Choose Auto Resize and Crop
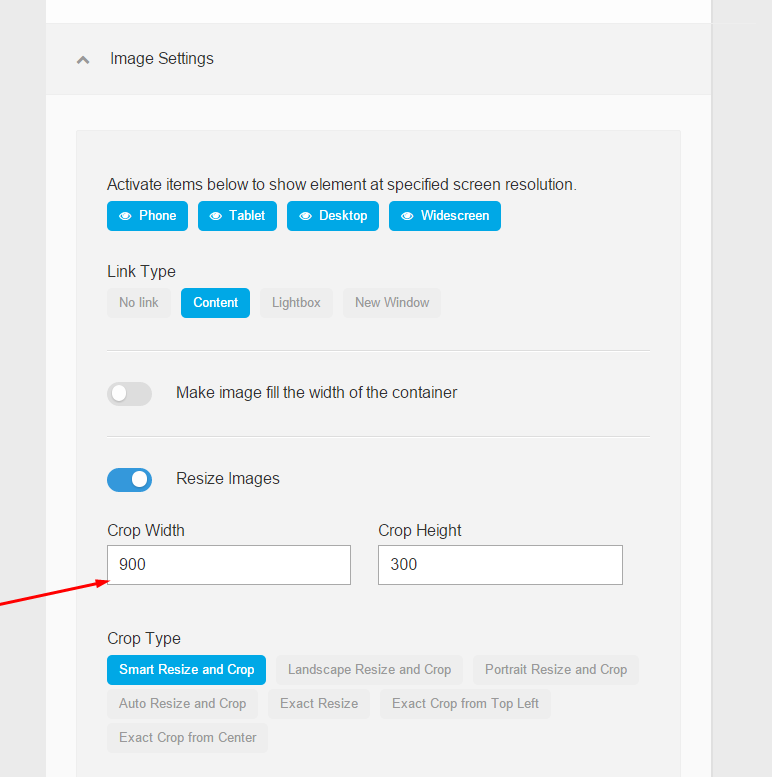The width and height of the screenshot is (772, 777). (x=182, y=704)
